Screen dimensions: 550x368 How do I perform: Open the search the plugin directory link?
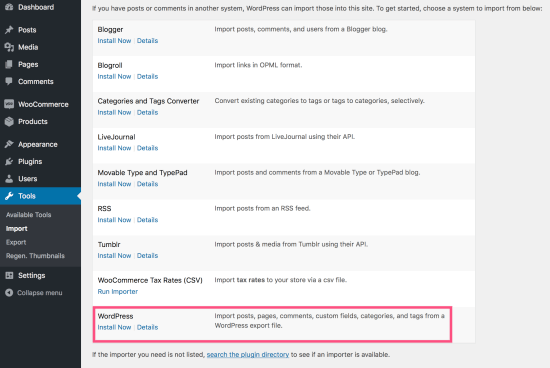point(248,355)
